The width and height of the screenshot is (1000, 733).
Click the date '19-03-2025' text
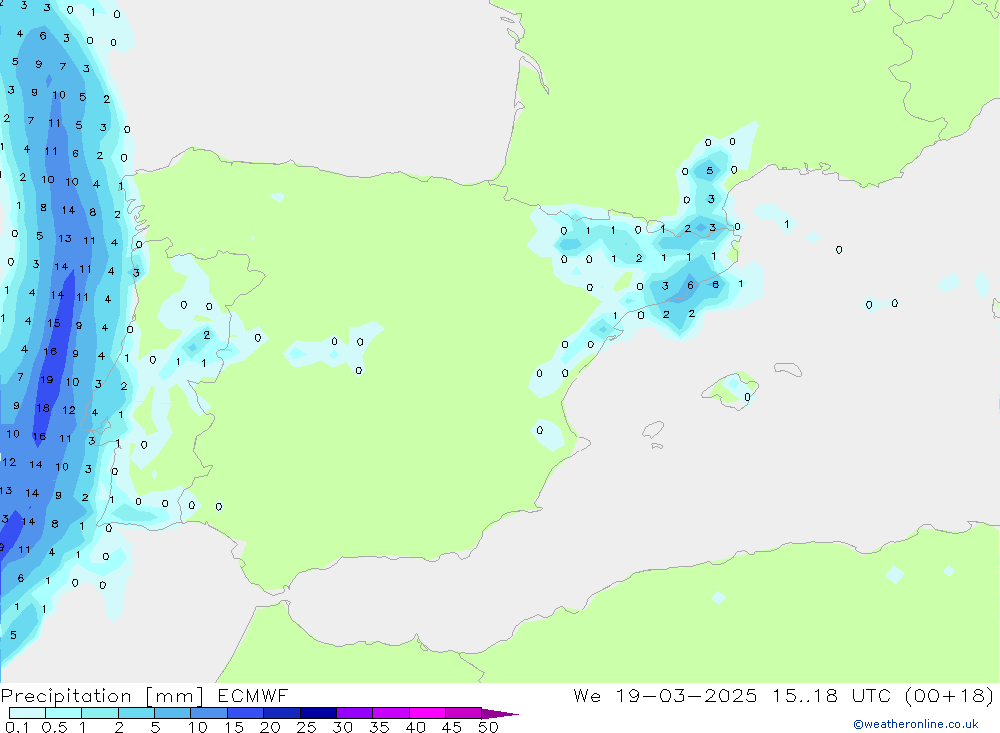pos(686,695)
